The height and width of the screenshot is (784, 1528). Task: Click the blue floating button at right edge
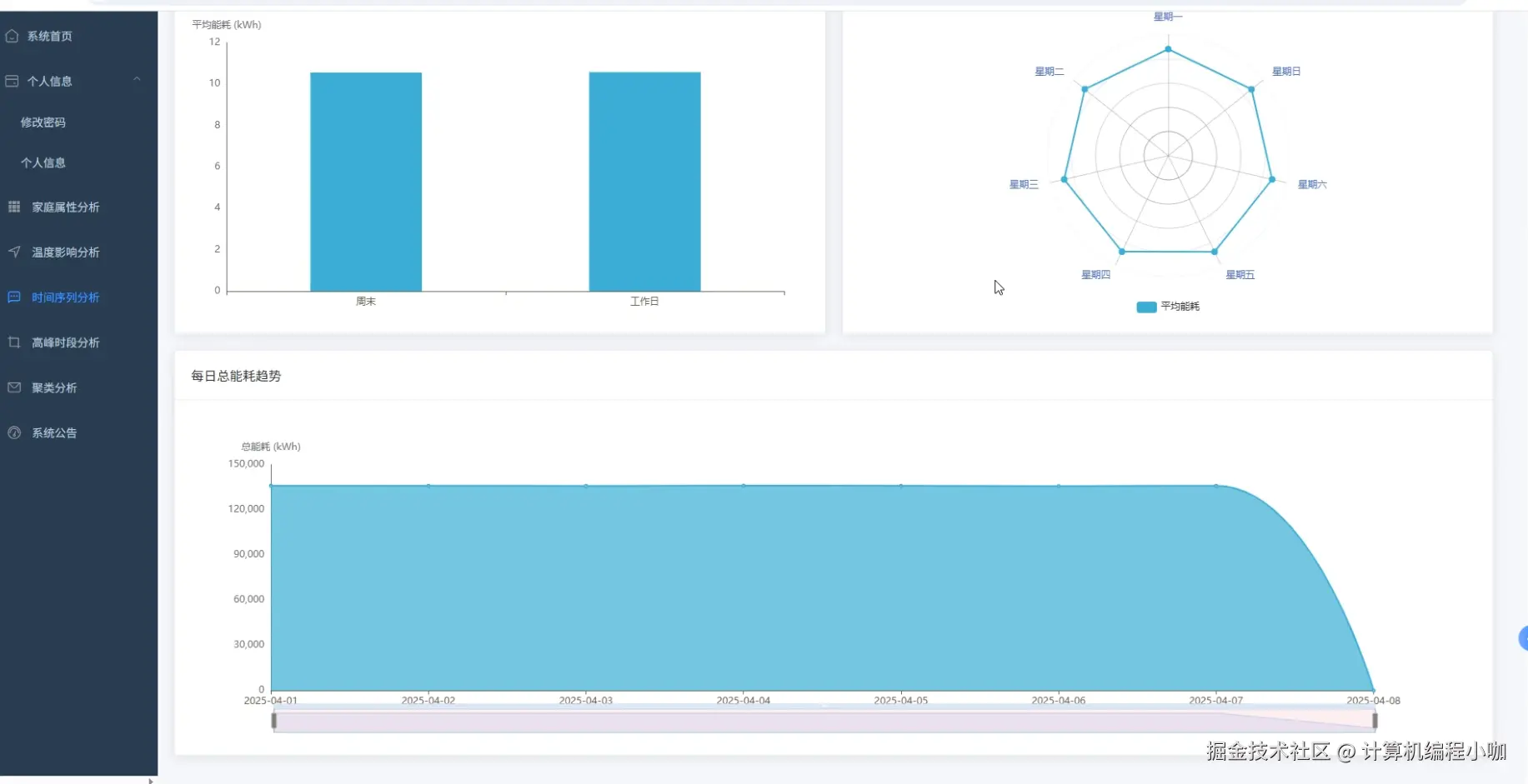(x=1523, y=638)
